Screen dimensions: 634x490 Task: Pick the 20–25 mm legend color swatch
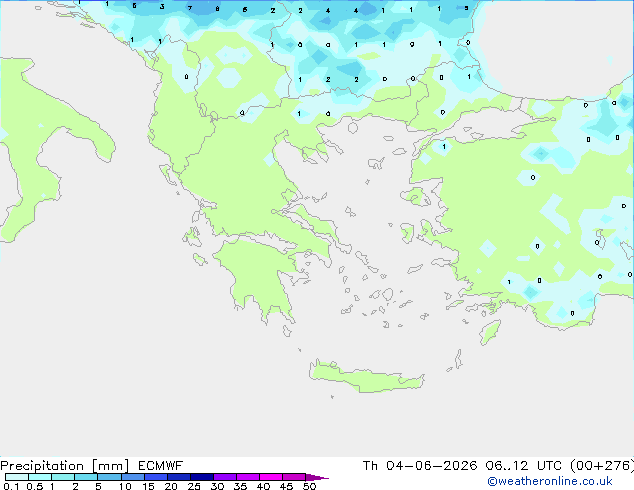click(x=179, y=477)
